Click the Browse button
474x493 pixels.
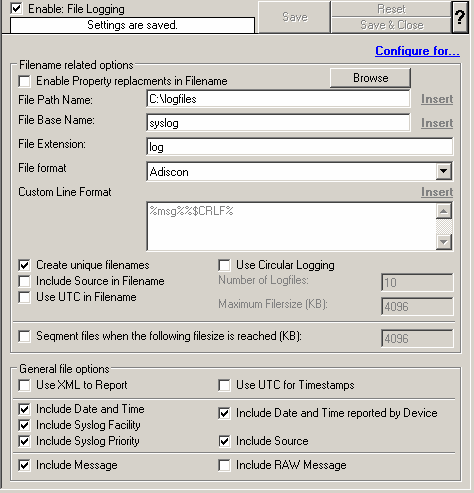(370, 78)
